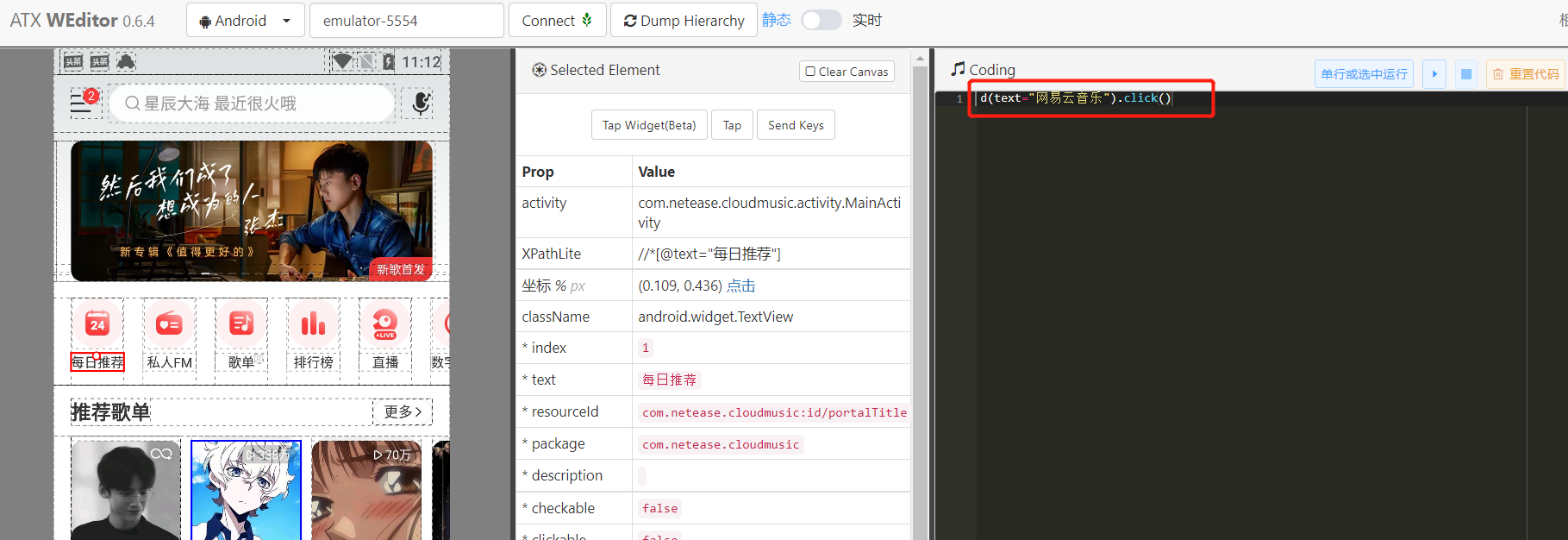Click the Tap Widget(Beta) button

click(649, 125)
